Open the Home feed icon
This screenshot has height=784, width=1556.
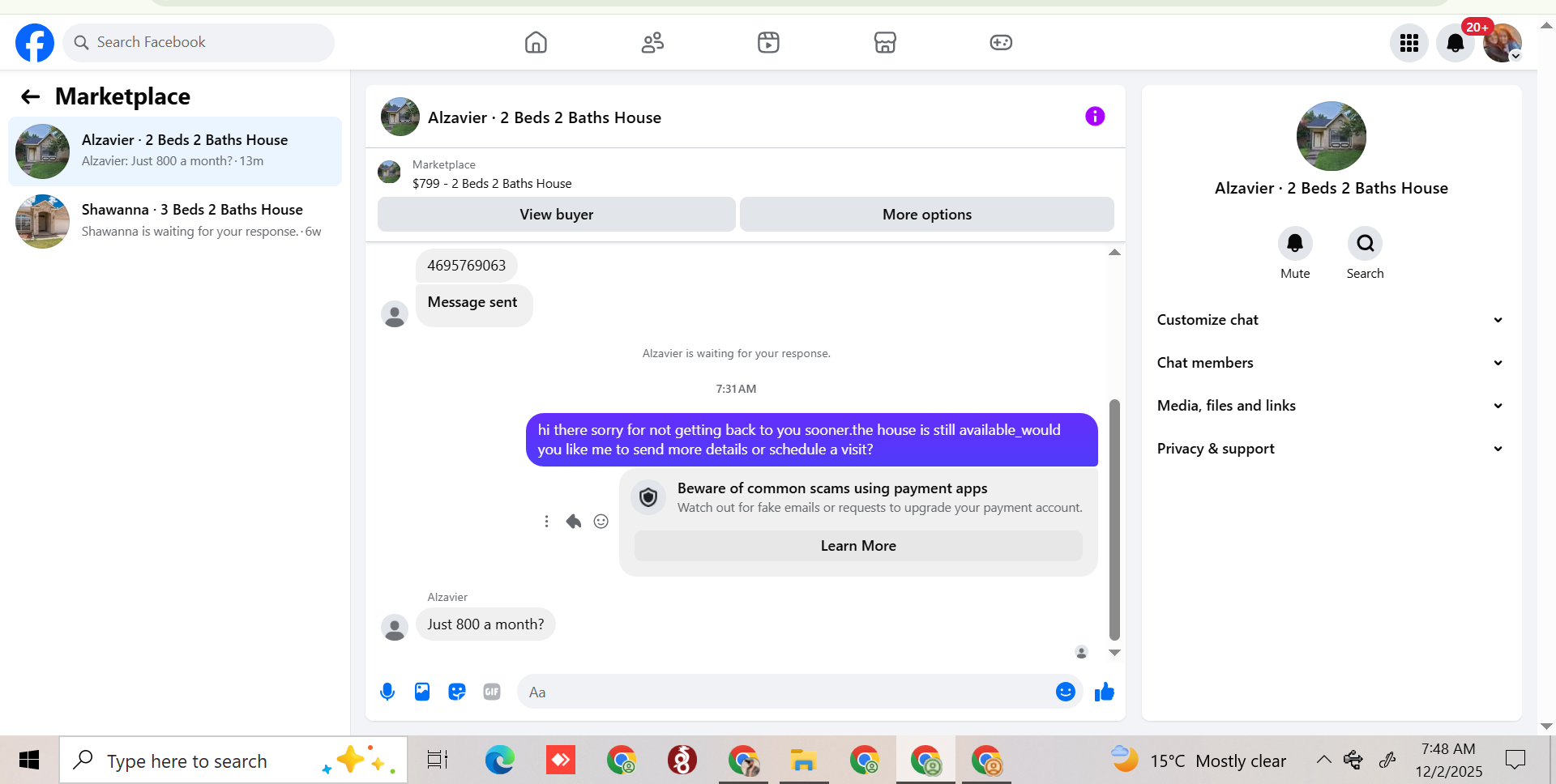(x=536, y=42)
